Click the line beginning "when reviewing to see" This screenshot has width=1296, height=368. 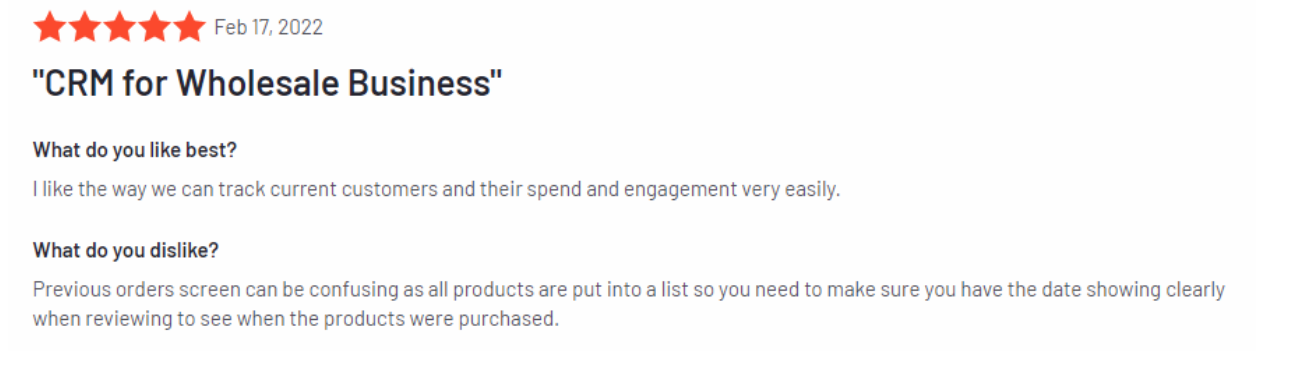[x=294, y=320]
